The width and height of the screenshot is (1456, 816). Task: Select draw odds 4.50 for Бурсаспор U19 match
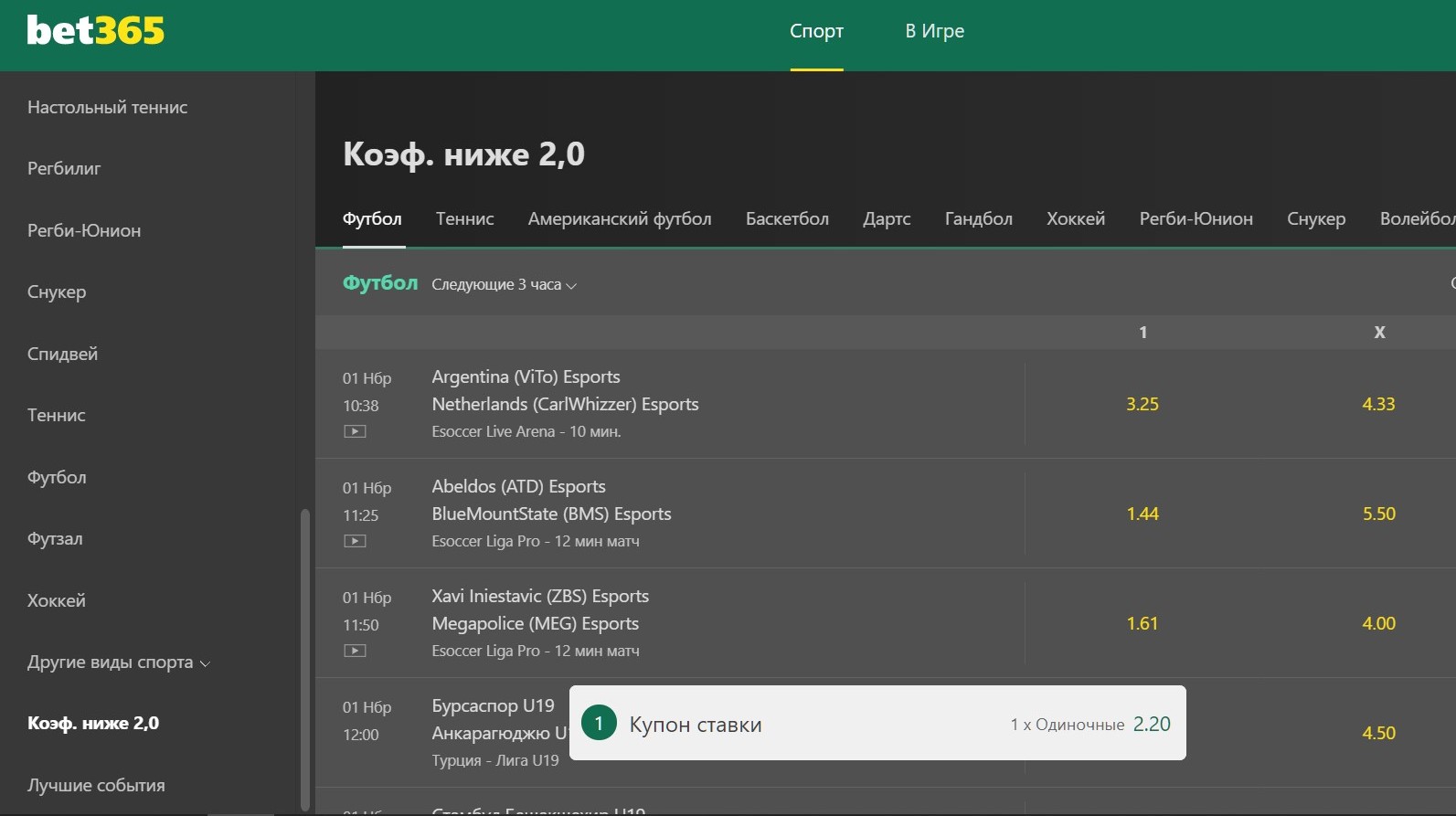(1378, 733)
